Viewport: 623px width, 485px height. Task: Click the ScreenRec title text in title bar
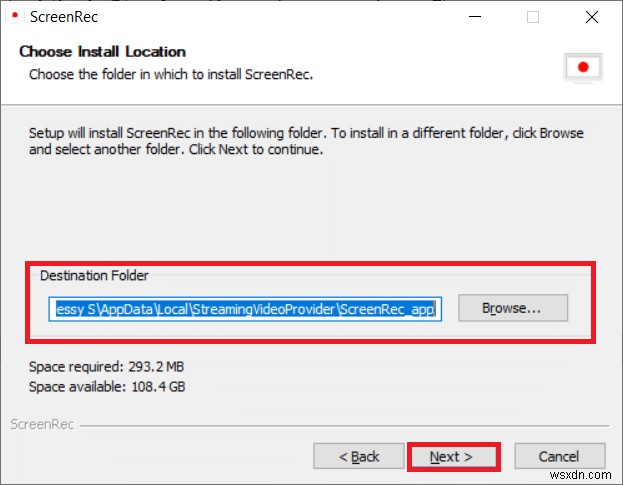point(65,17)
